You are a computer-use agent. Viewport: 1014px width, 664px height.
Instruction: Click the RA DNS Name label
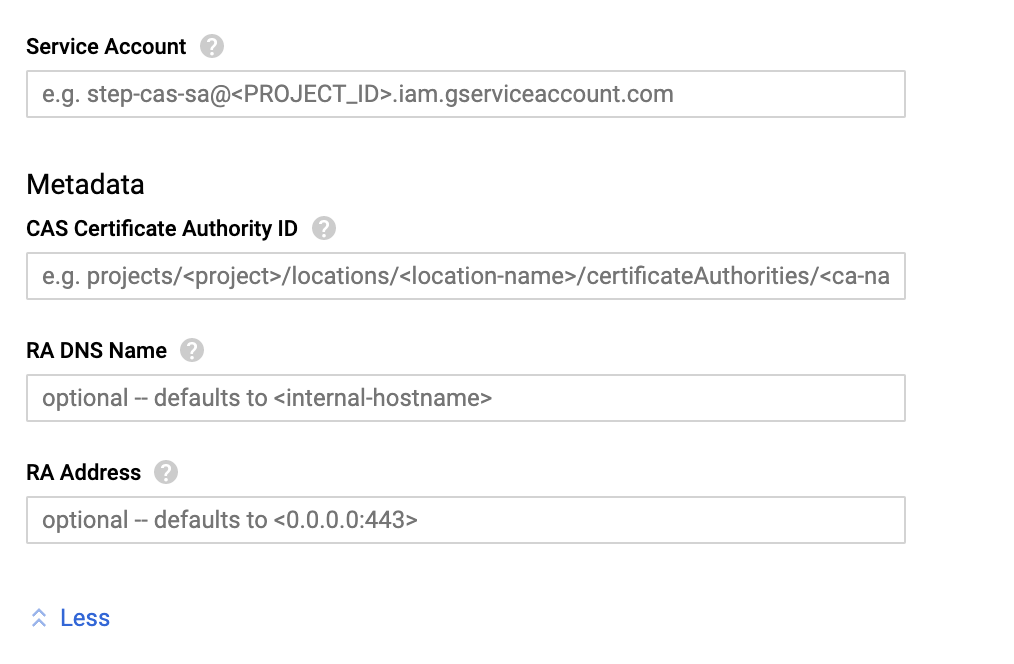96,350
